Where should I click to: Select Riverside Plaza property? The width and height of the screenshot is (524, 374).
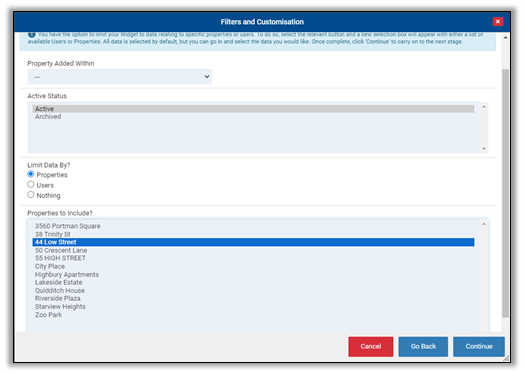click(253, 298)
